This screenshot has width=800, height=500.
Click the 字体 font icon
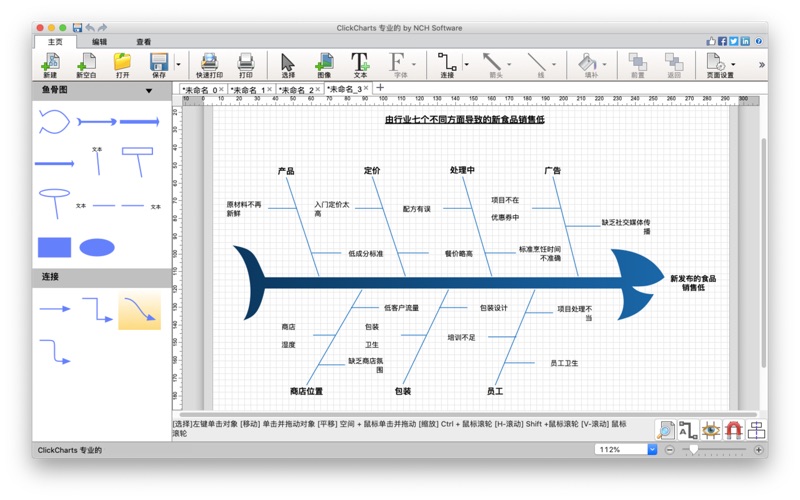click(x=397, y=65)
